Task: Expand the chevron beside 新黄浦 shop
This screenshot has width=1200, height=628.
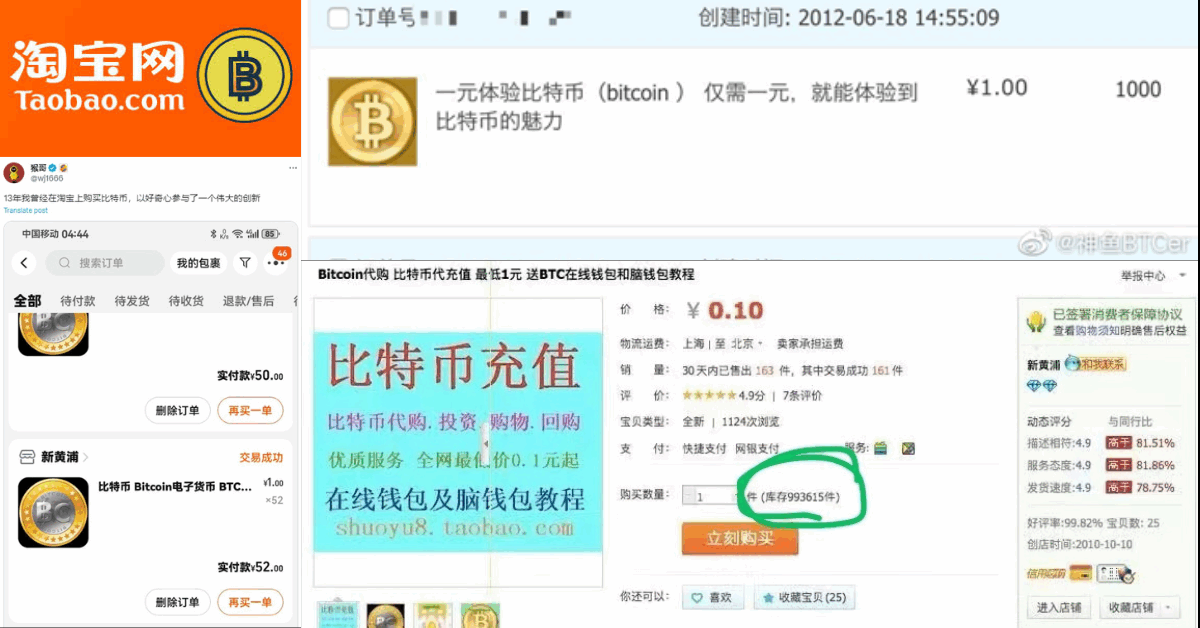Action: (x=86, y=457)
